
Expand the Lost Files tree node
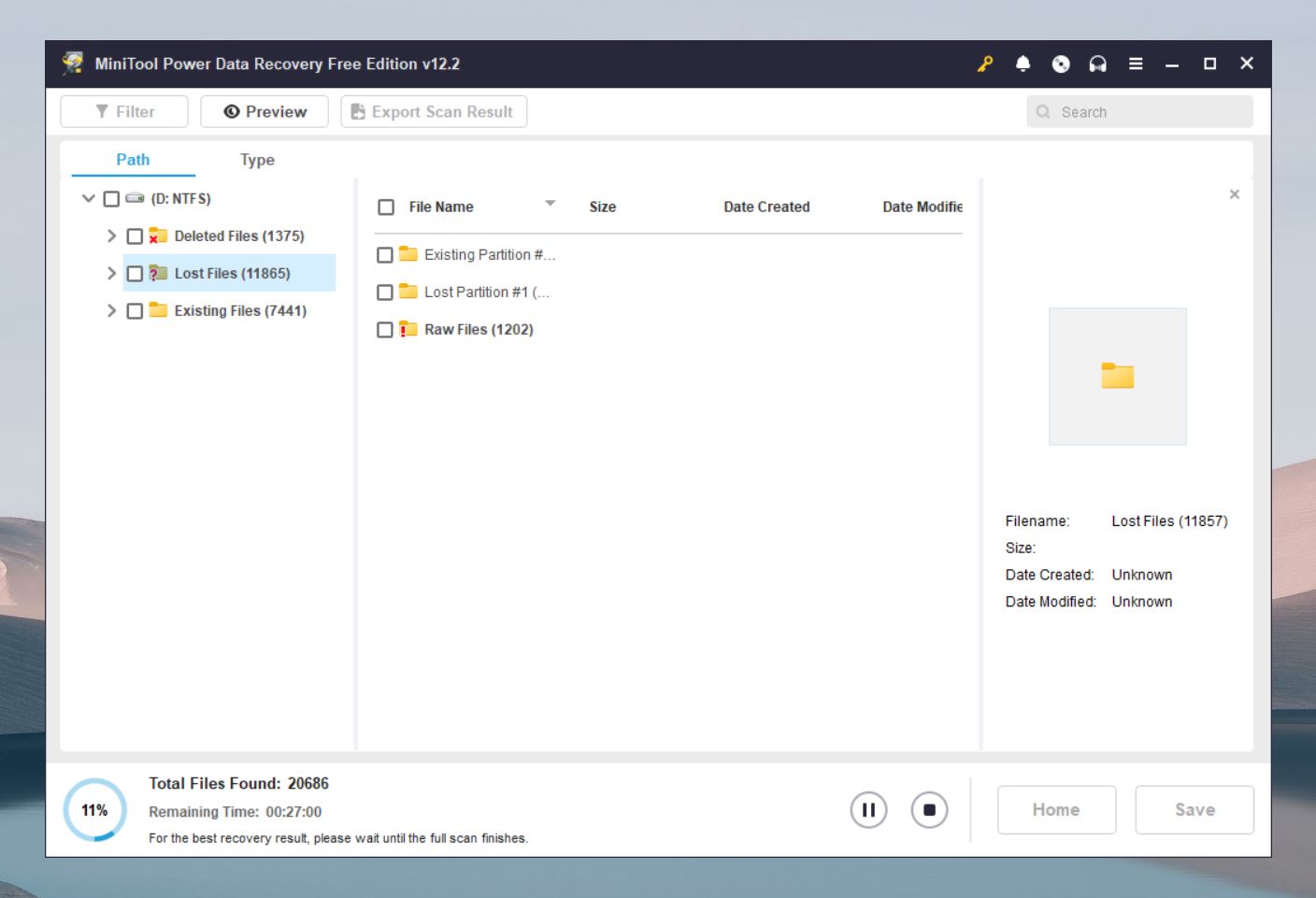coord(111,273)
